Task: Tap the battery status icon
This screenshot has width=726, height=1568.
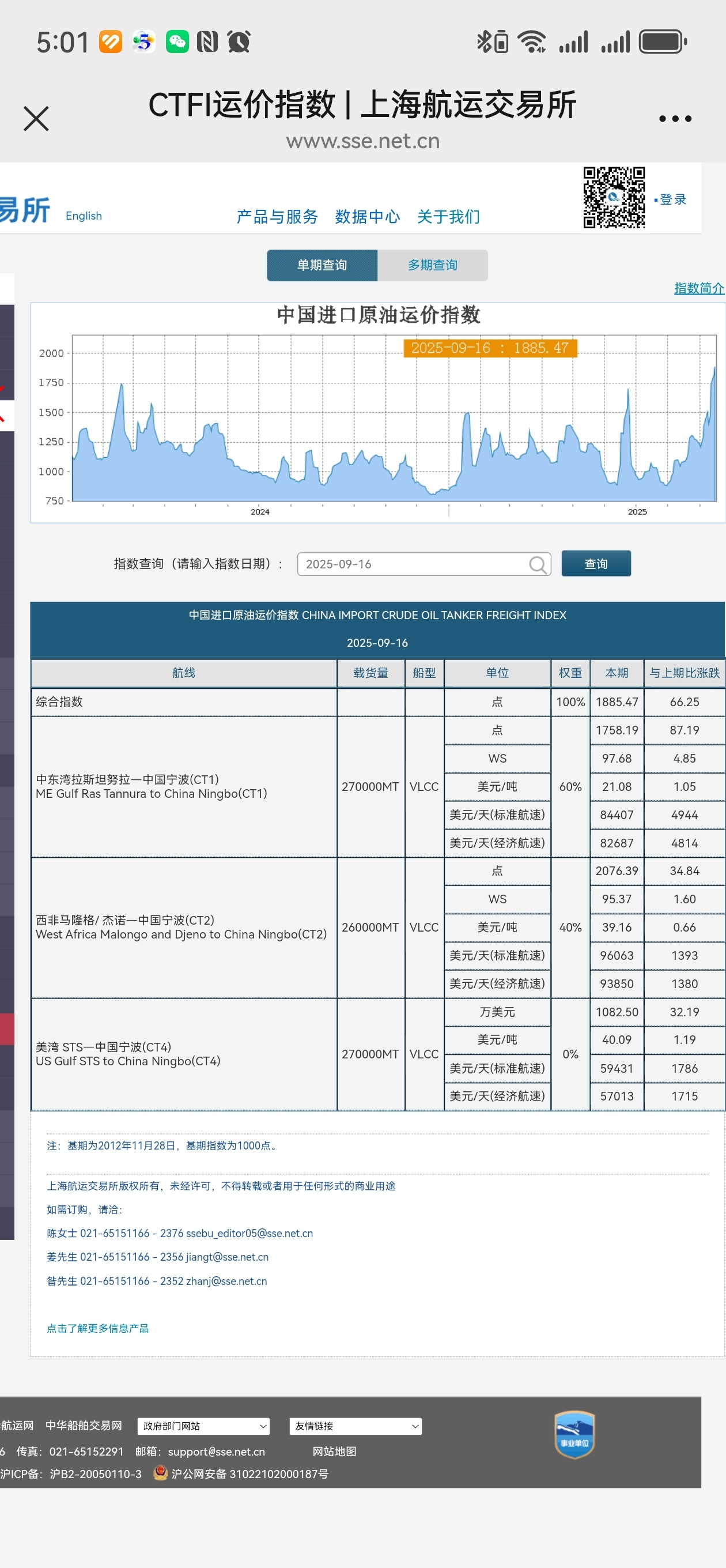Action: 663,42
